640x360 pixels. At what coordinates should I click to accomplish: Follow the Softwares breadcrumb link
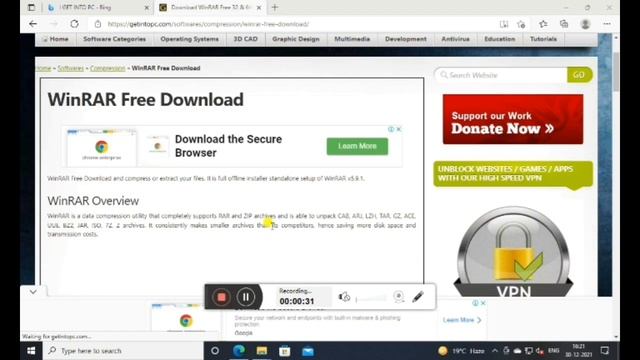coord(71,68)
